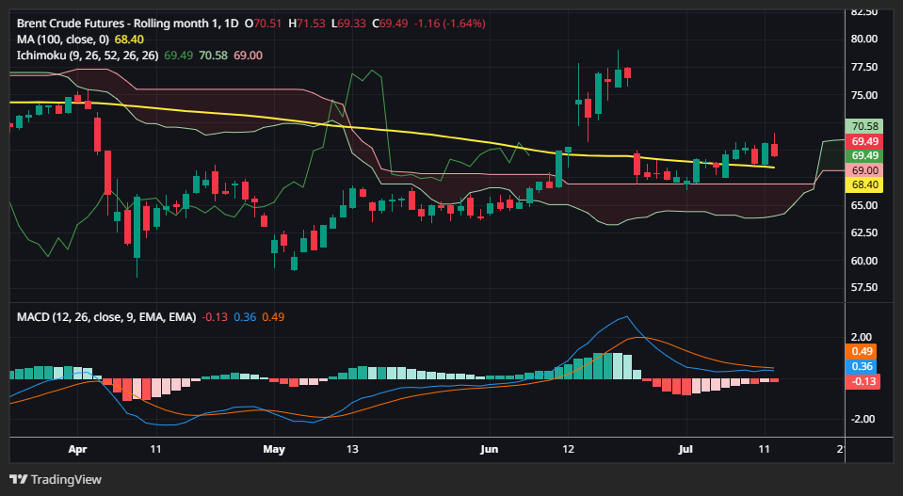
Task: Click the TradingView logo icon
Action: pyautogui.click(x=18, y=479)
